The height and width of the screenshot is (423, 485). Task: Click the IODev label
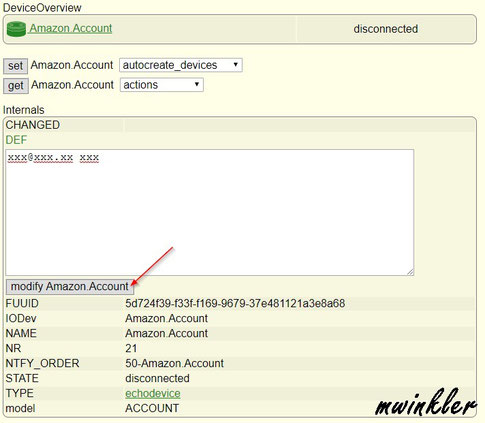pyautogui.click(x=21, y=318)
